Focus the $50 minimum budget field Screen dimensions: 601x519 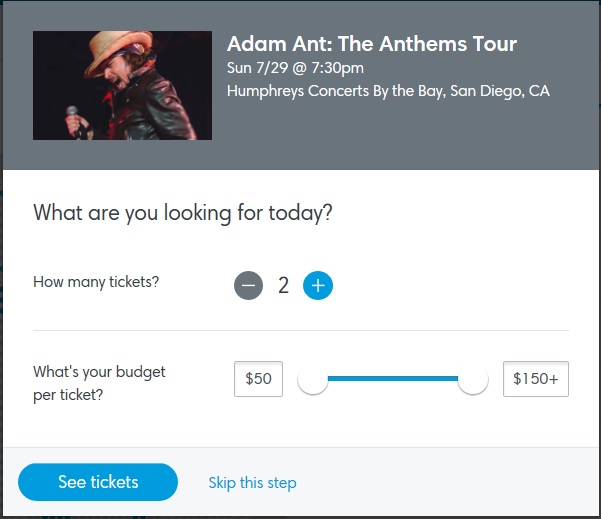[x=258, y=379]
